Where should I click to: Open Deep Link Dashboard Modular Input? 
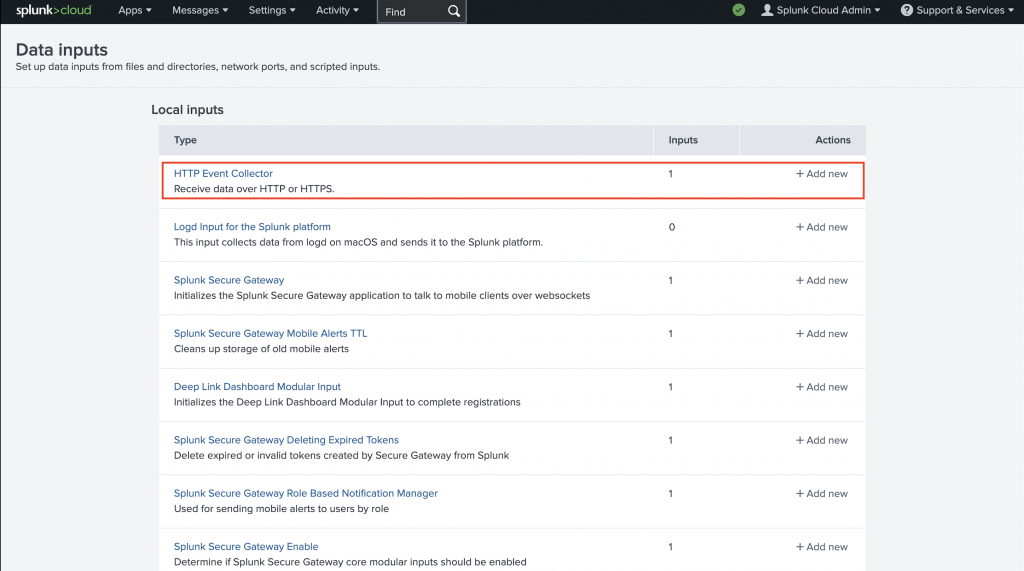[x=257, y=387]
